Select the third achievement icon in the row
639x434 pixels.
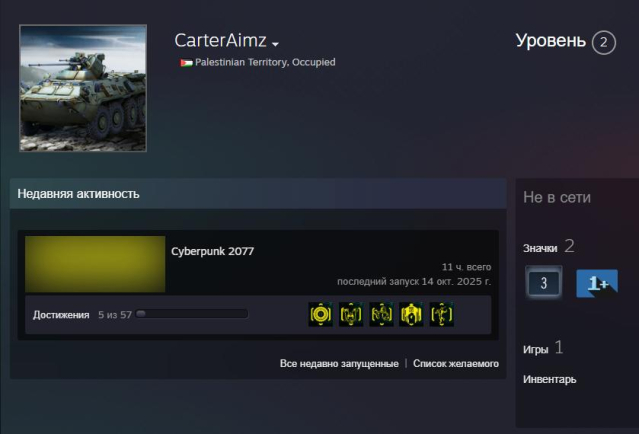click(381, 314)
